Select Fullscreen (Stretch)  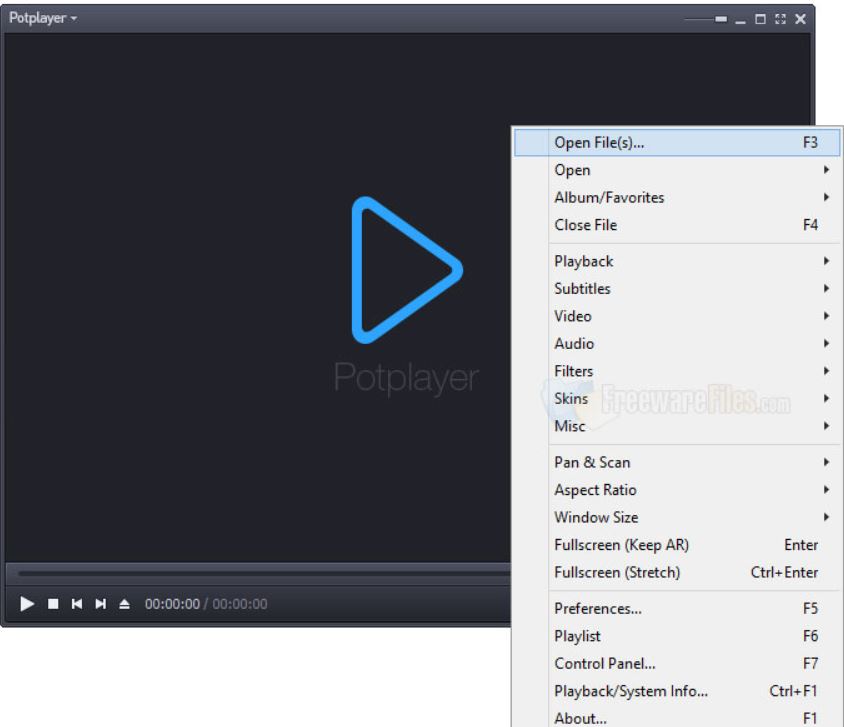[677, 573]
